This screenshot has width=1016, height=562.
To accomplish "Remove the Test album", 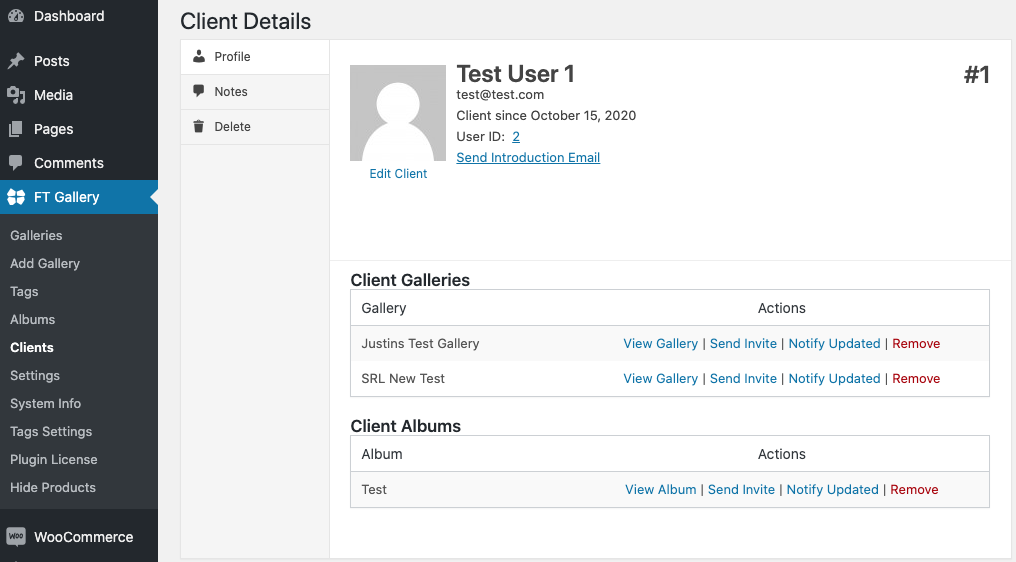I will 914,489.
